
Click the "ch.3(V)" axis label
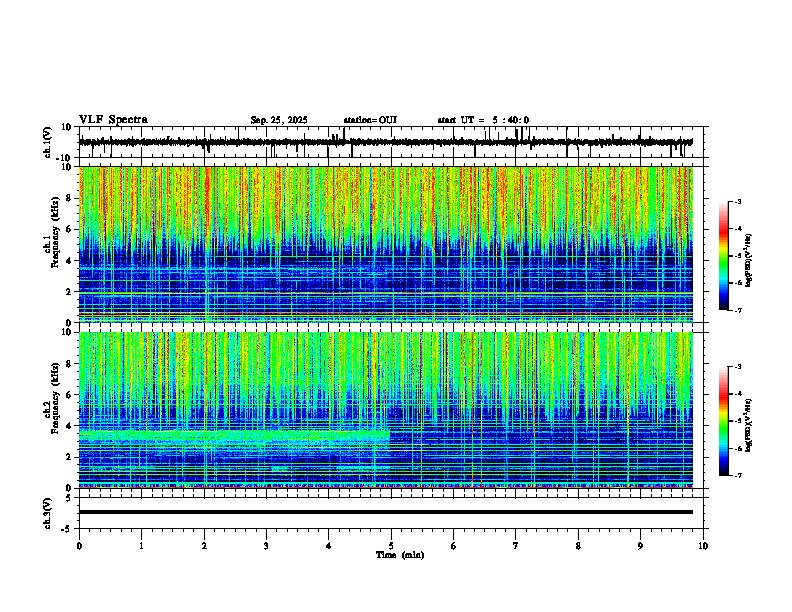point(48,514)
